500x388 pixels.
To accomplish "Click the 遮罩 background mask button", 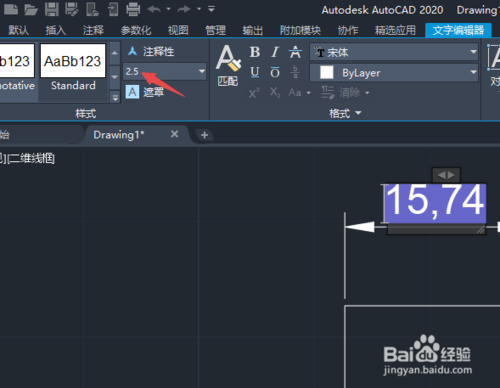I will (x=145, y=92).
